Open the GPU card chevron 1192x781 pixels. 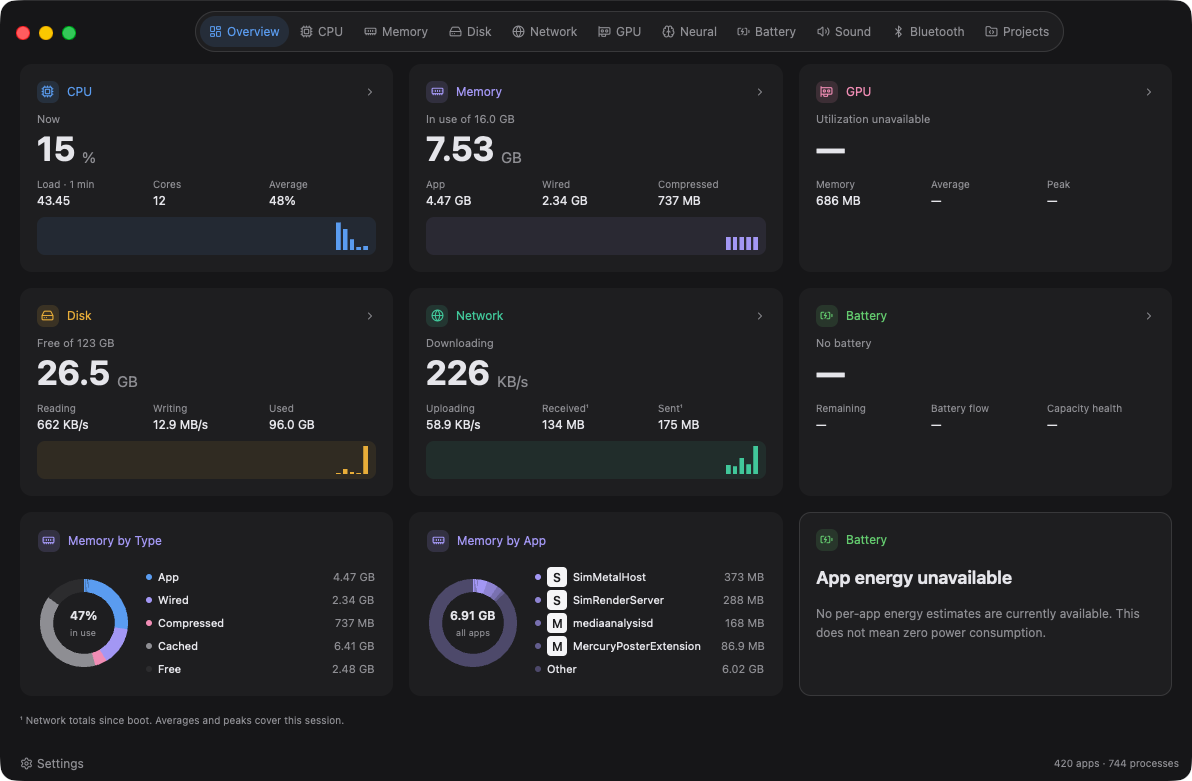tap(1149, 92)
